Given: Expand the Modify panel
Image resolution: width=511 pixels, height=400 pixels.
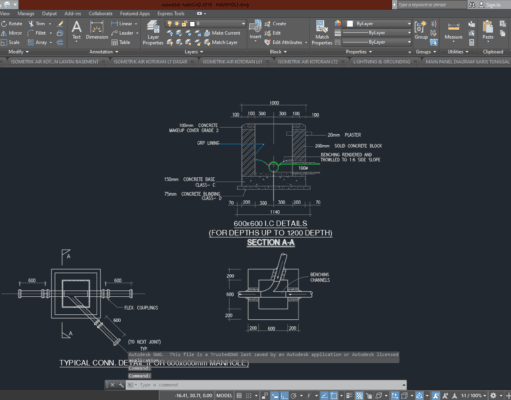Looking at the screenshot, I should coord(18,52).
